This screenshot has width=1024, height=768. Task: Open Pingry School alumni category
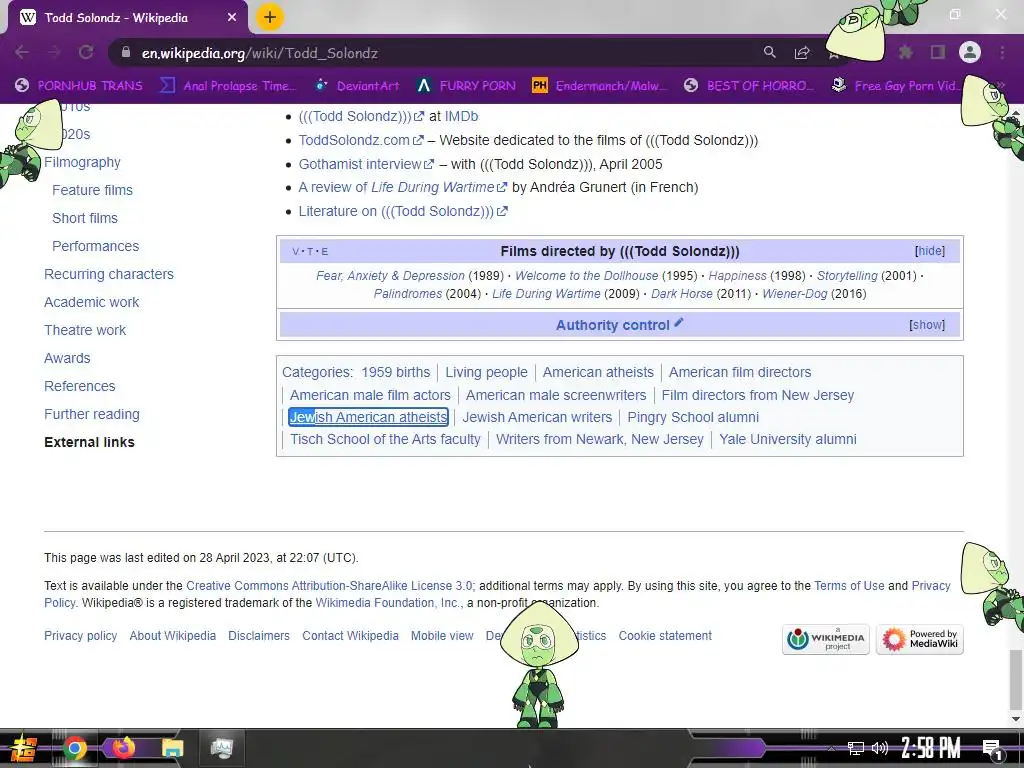(x=693, y=417)
